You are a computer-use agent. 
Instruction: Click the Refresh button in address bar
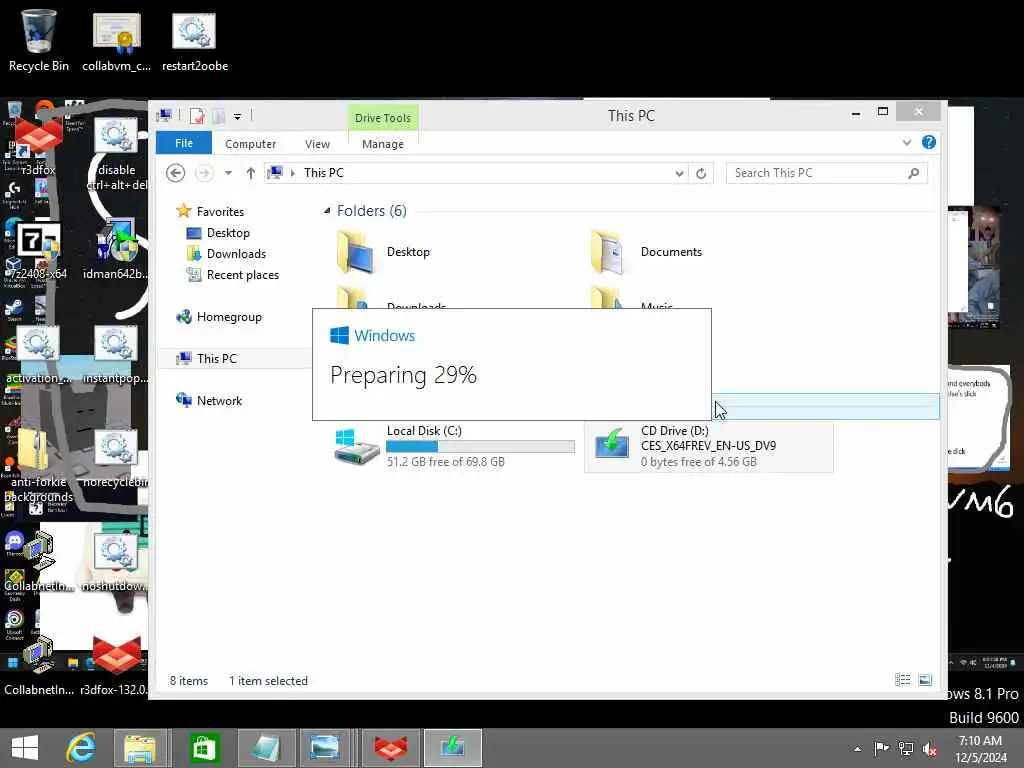pyautogui.click(x=701, y=173)
